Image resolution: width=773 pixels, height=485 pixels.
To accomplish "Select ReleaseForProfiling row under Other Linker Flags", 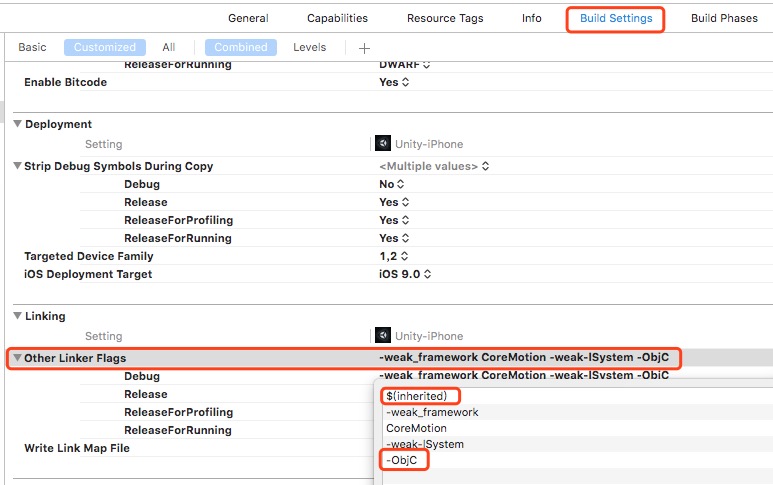I will point(178,412).
